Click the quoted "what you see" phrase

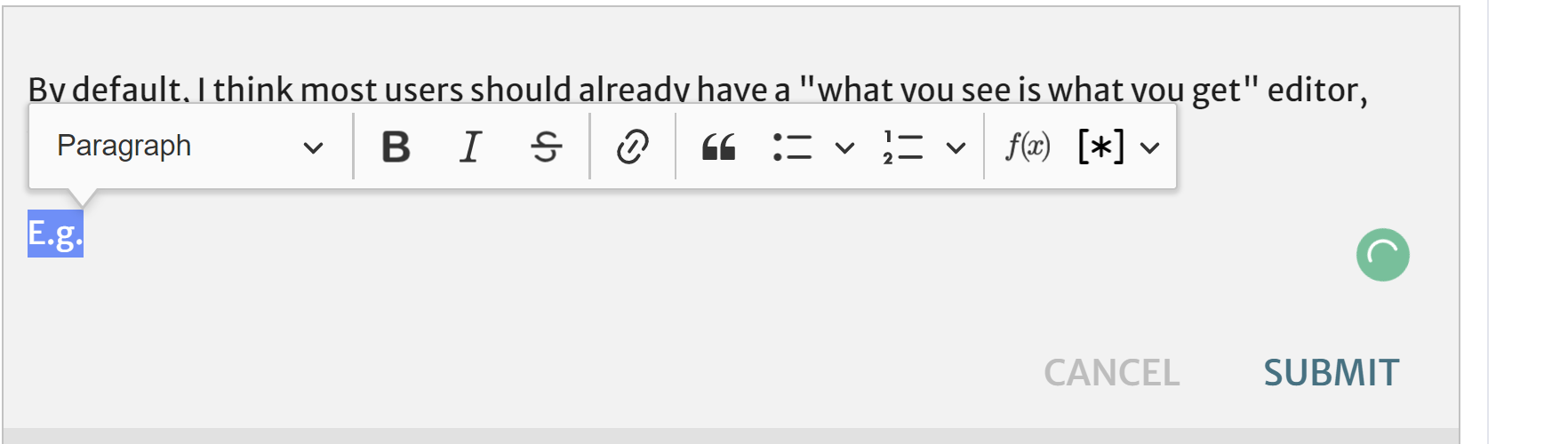coord(914,90)
